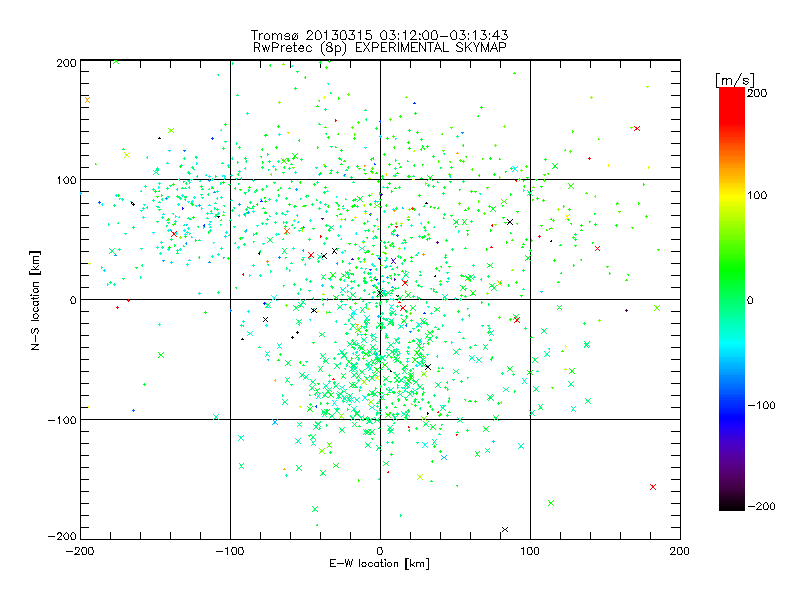Click the E-W axis tick label "0"
The width and height of the screenshot is (800, 600).
point(380,551)
